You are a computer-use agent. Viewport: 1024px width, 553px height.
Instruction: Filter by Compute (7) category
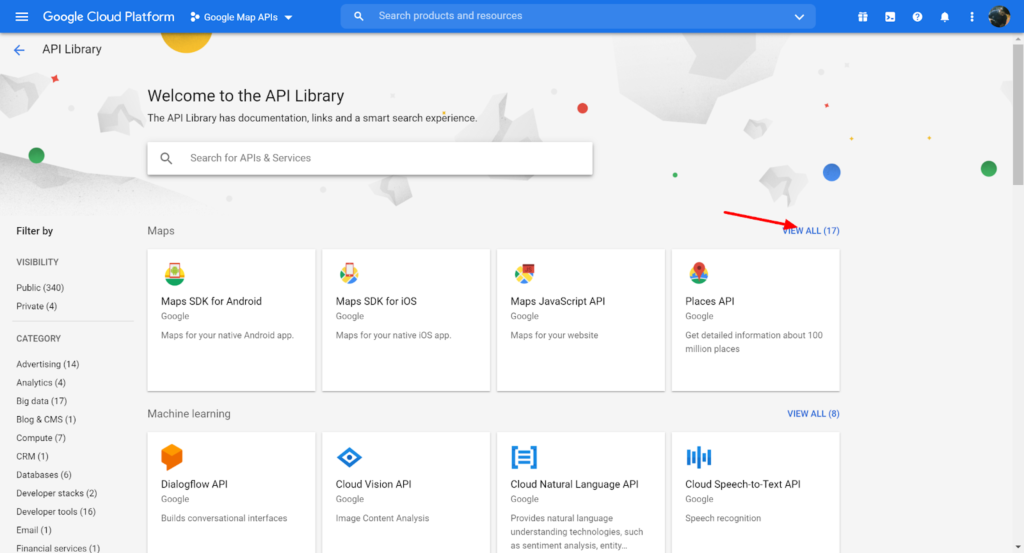(40, 437)
